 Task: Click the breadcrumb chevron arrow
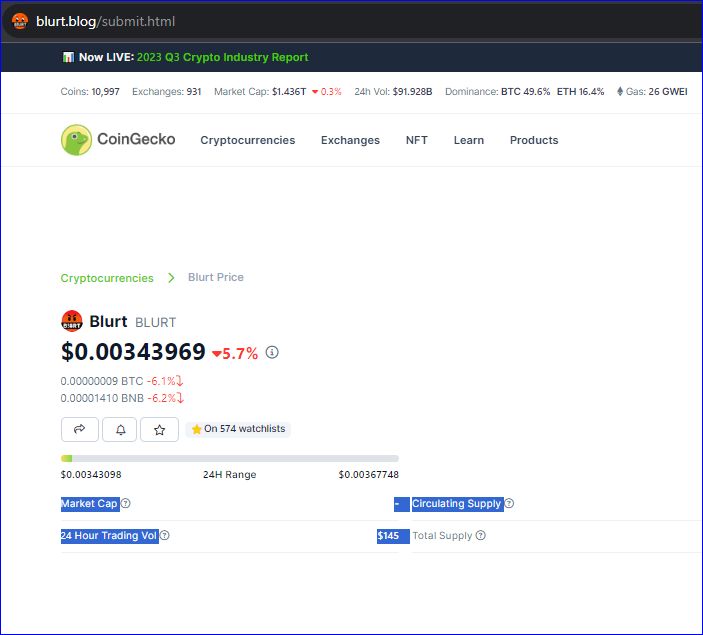click(x=171, y=278)
